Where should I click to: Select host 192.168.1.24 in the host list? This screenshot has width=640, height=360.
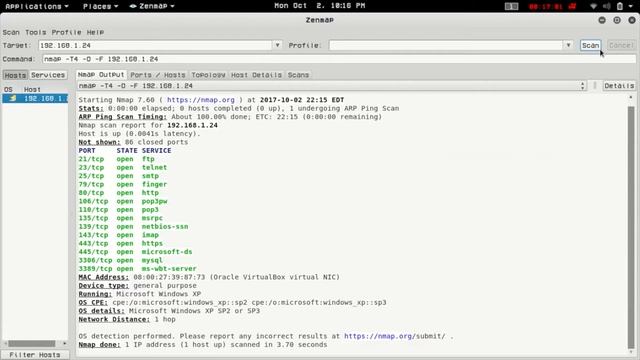point(35,98)
